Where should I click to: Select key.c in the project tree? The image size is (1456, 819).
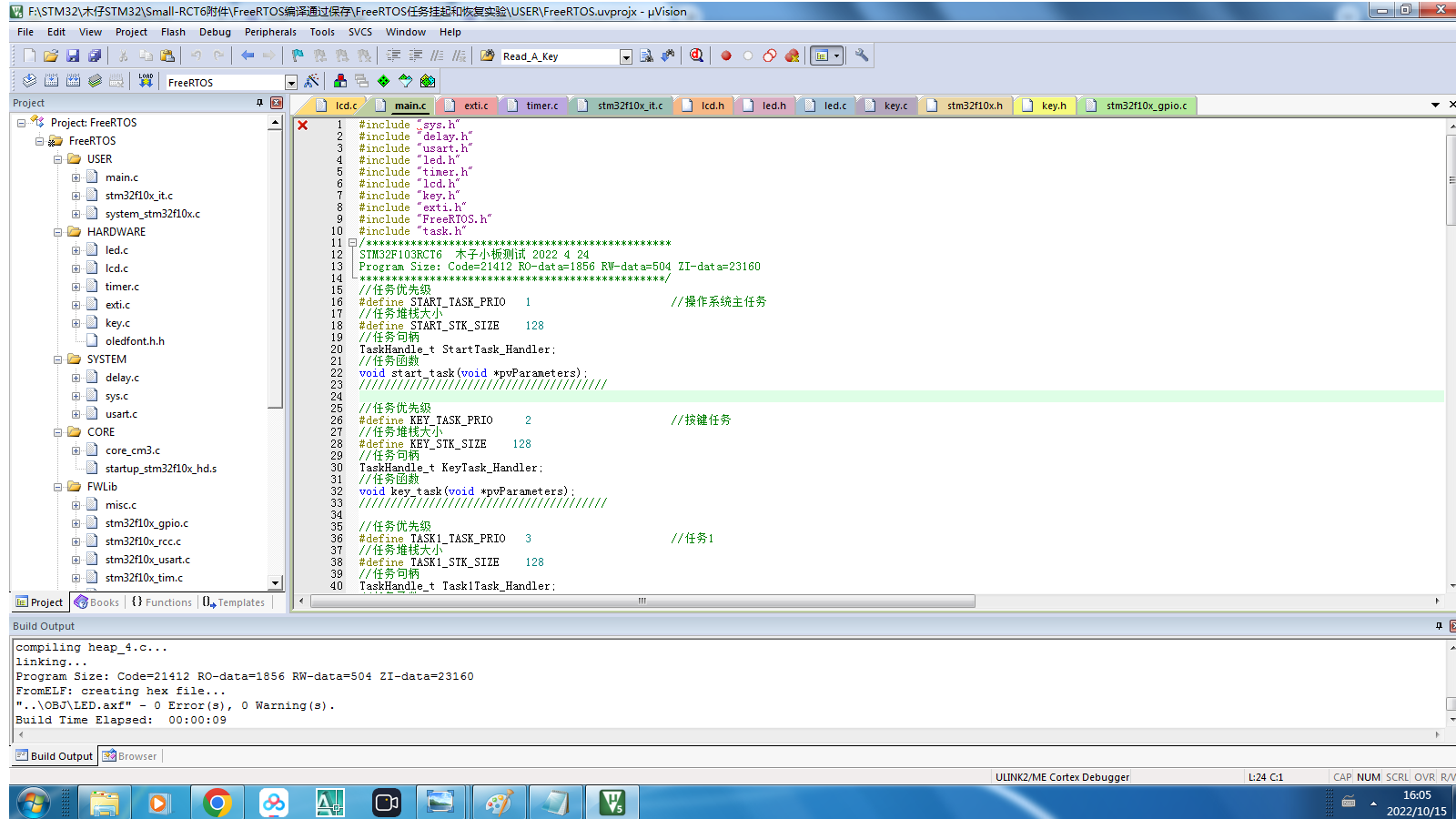pos(117,323)
